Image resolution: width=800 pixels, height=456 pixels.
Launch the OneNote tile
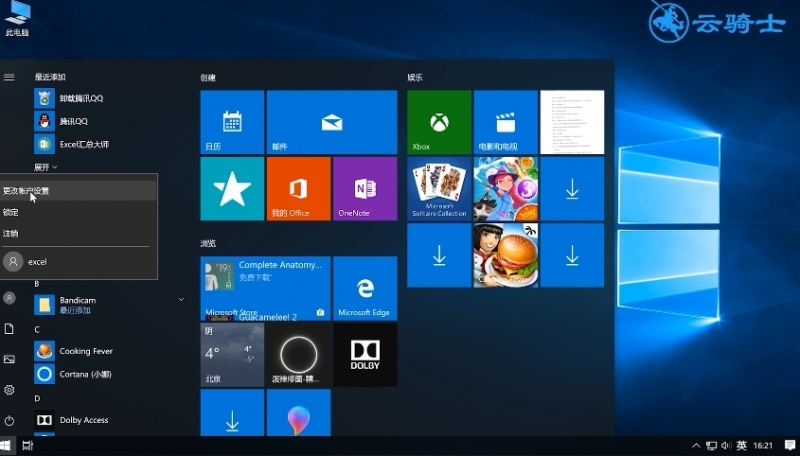coord(365,189)
